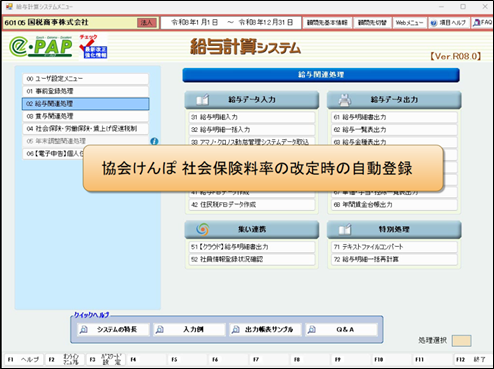Viewport: 494px width, 369px height.
Task: Select 00 ユーザ設定メニュー
Action: [x=85, y=79]
